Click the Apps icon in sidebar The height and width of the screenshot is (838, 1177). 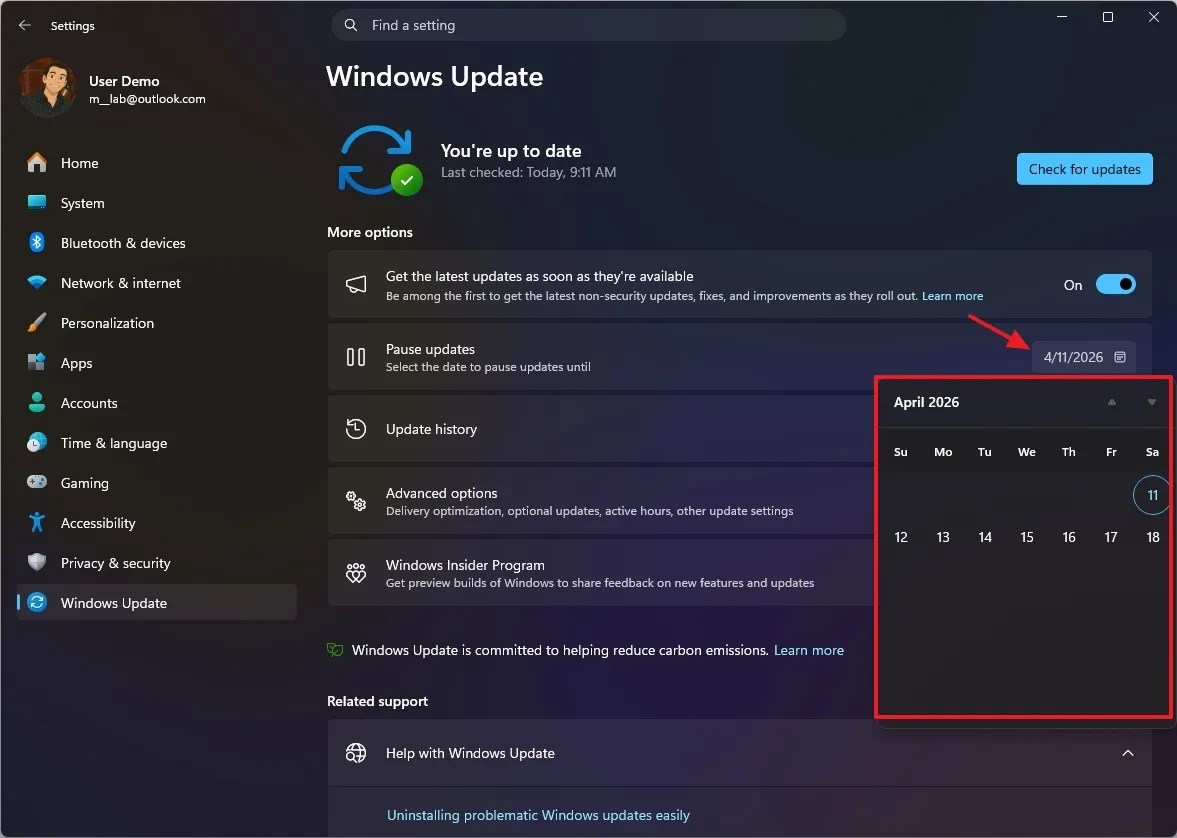click(x=37, y=363)
